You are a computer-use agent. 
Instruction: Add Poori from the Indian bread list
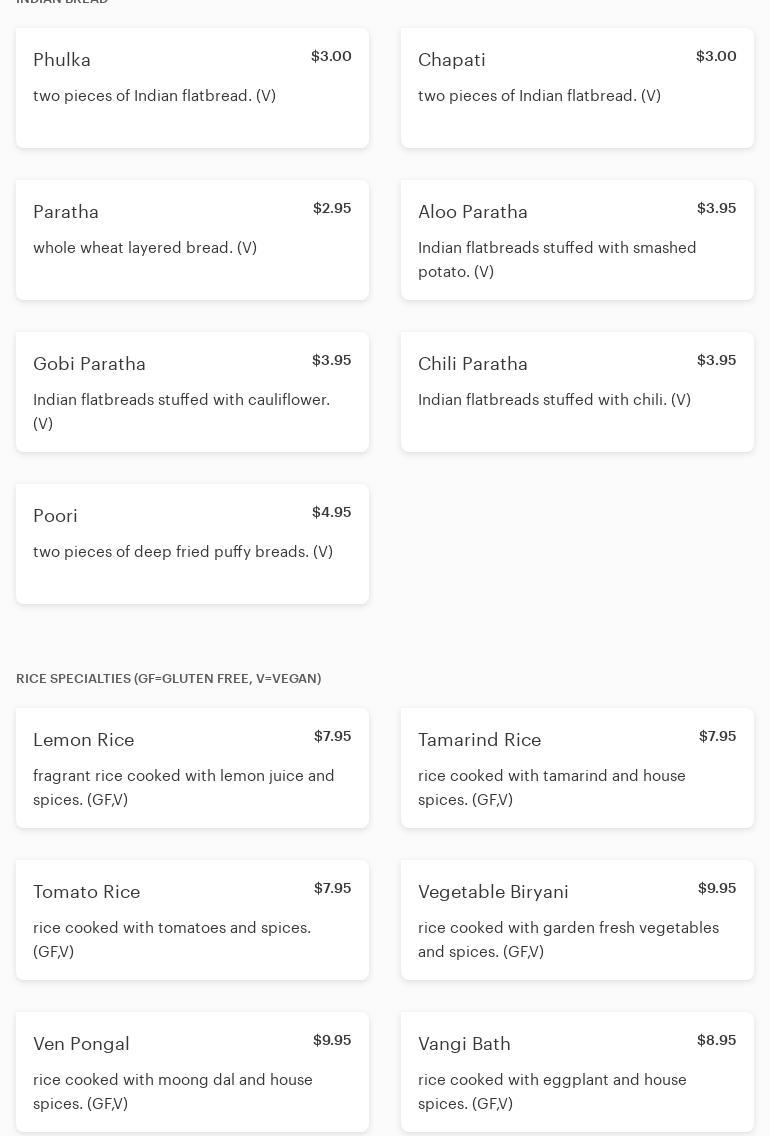[192, 544]
